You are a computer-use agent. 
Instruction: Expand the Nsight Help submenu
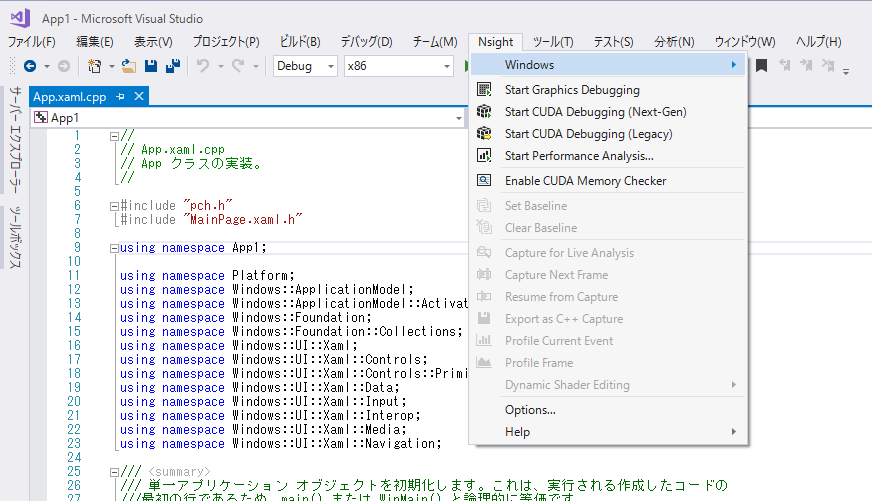(608, 432)
